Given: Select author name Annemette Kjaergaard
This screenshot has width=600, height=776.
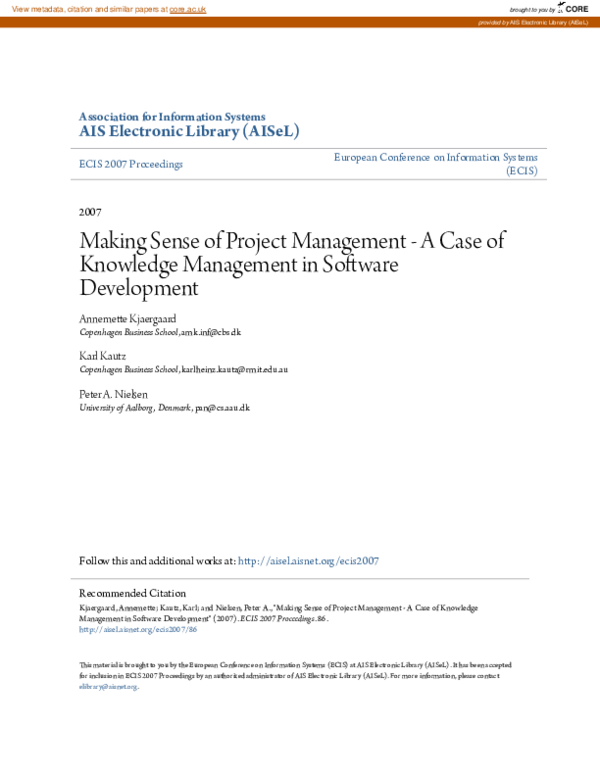Looking at the screenshot, I should point(128,319).
